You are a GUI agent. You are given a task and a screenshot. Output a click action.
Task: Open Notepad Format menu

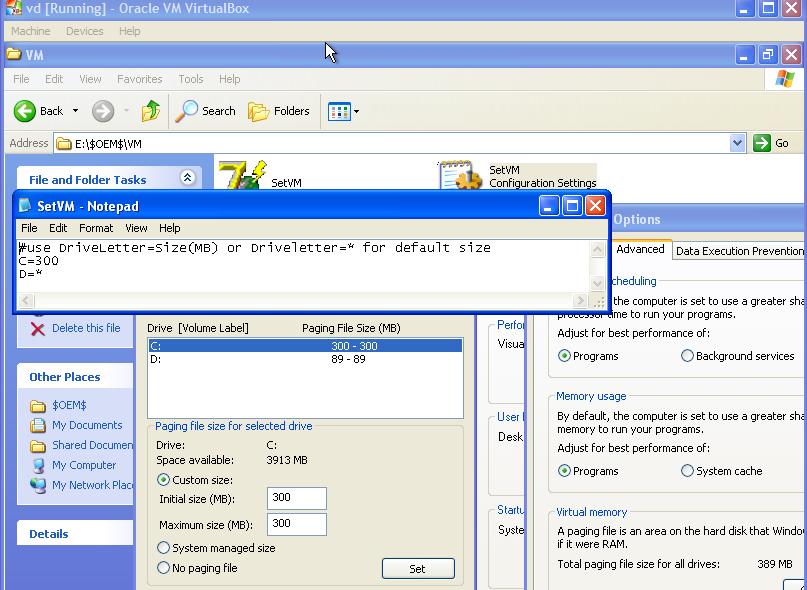coord(96,228)
